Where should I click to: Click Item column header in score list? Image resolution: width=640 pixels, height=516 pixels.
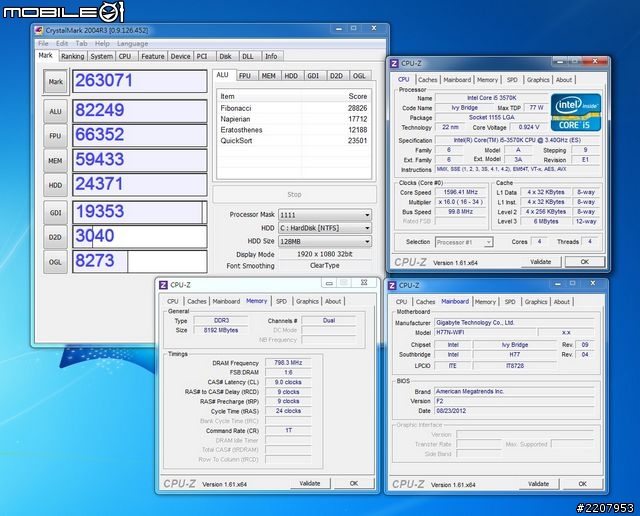pyautogui.click(x=259, y=96)
